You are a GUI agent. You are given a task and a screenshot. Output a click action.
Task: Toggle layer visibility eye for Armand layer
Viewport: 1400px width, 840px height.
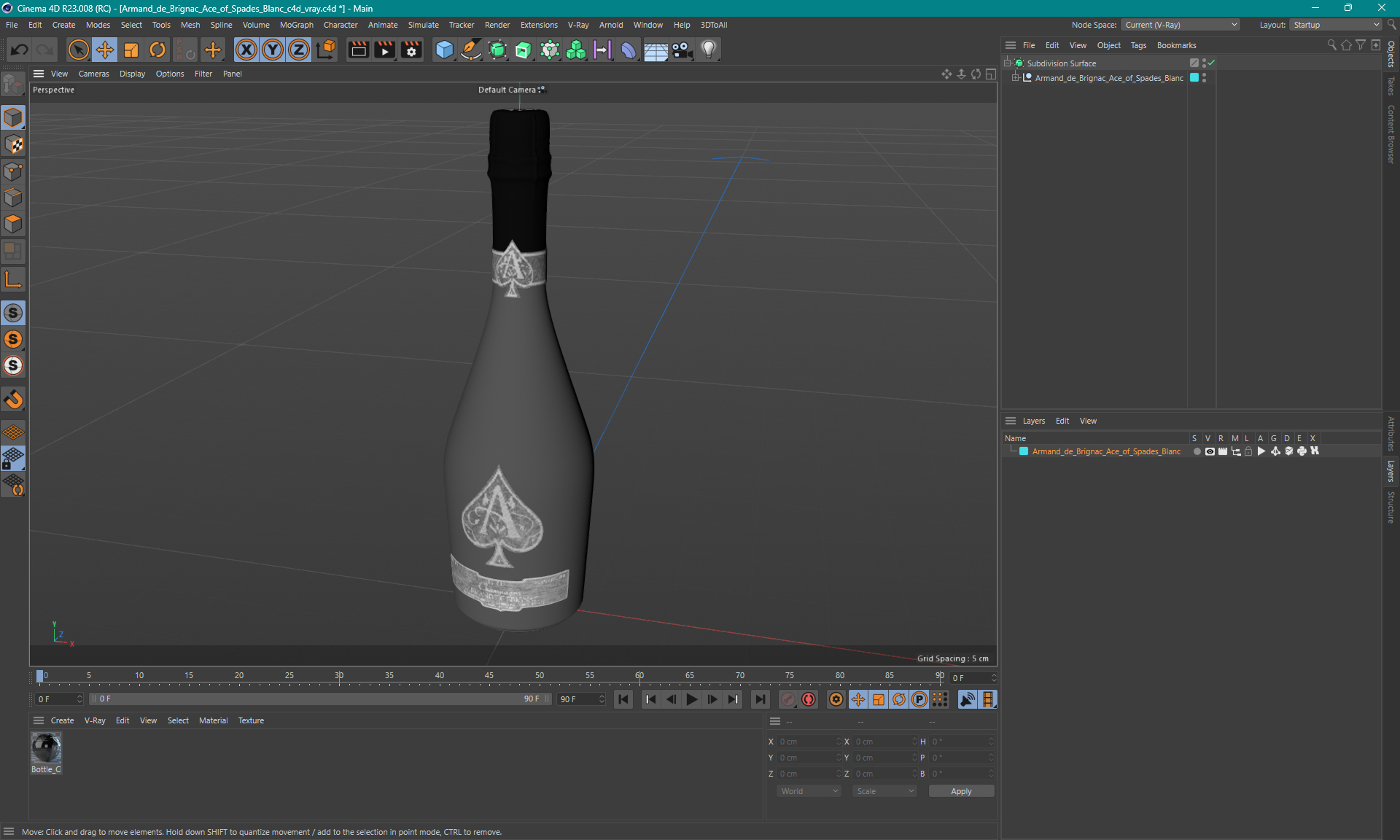pos(1210,451)
